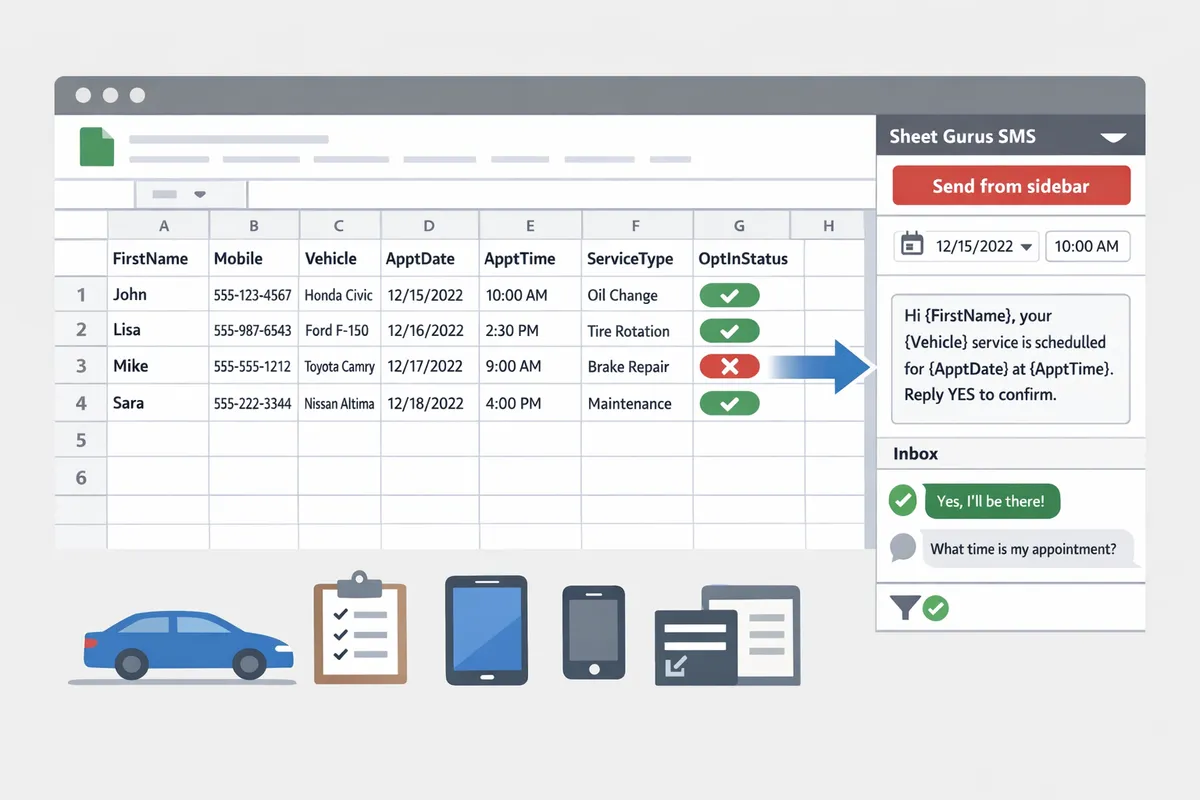The height and width of the screenshot is (800, 1200).
Task: Click the ApptDate header cell
Action: [x=429, y=258]
